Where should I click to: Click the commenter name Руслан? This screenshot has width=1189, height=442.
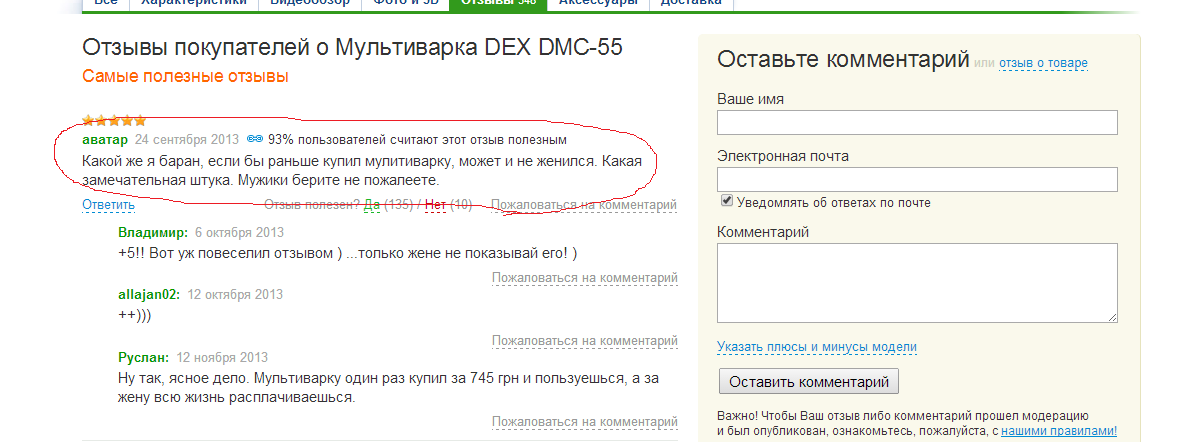pos(144,358)
